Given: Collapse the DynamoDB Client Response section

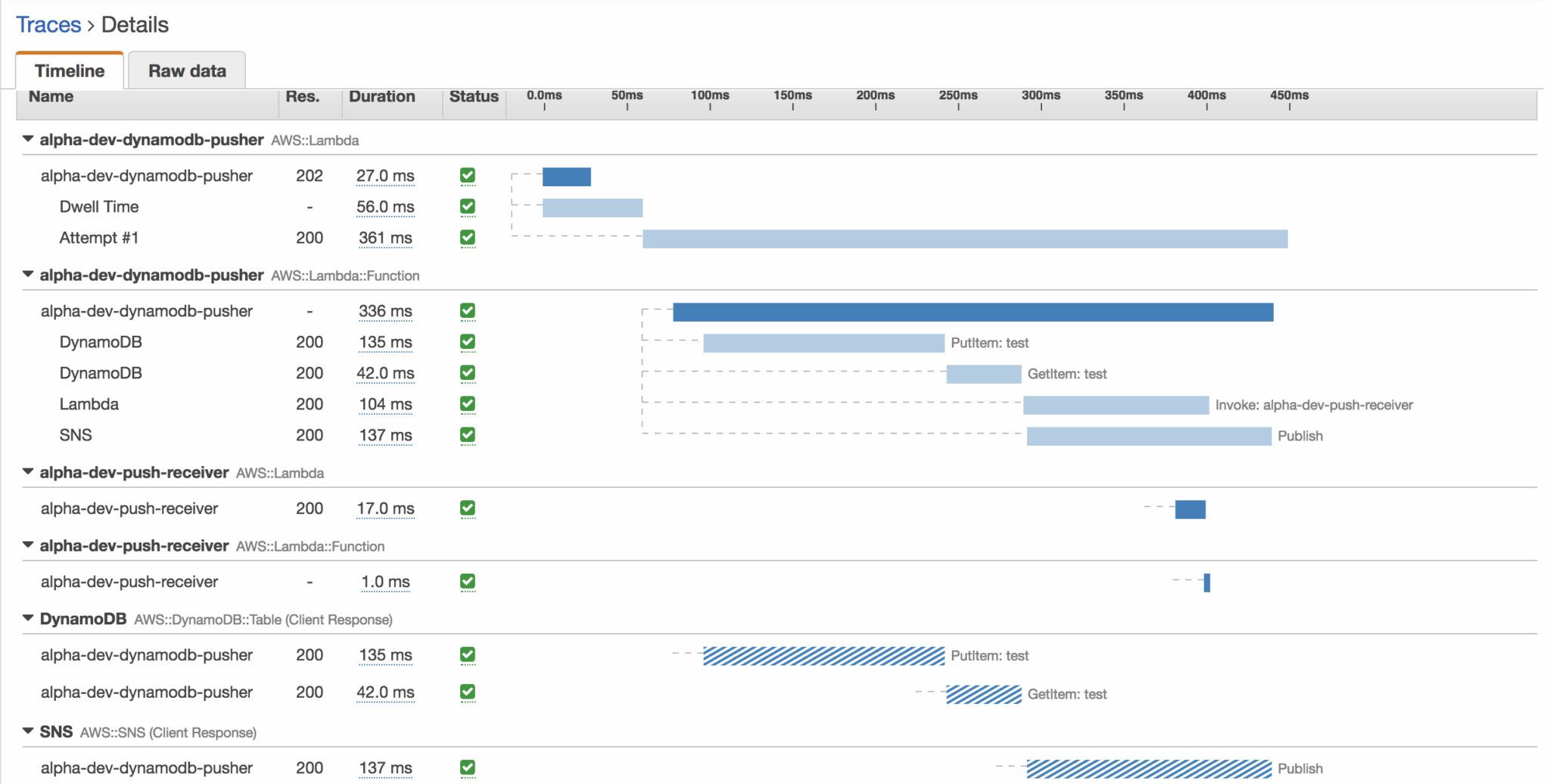Looking at the screenshot, I should click(27, 618).
